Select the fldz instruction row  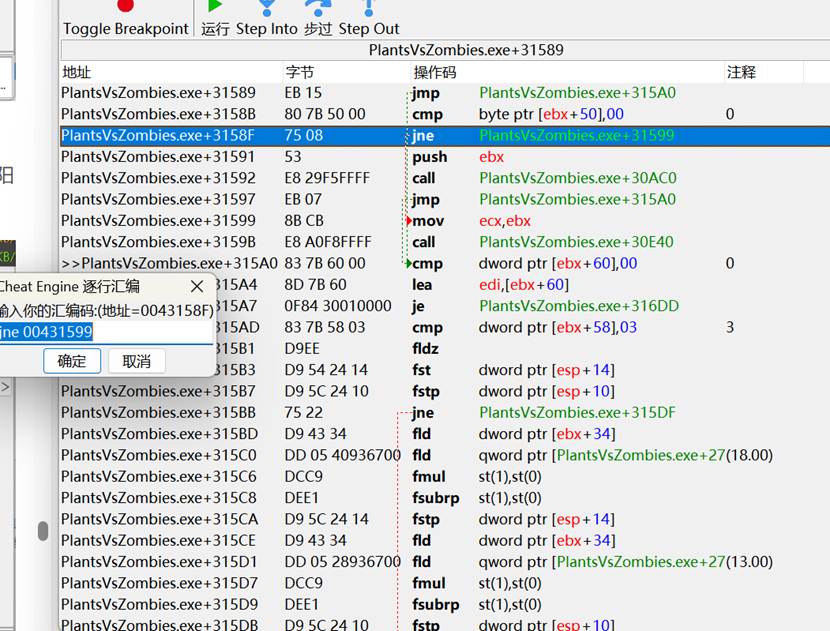523,348
